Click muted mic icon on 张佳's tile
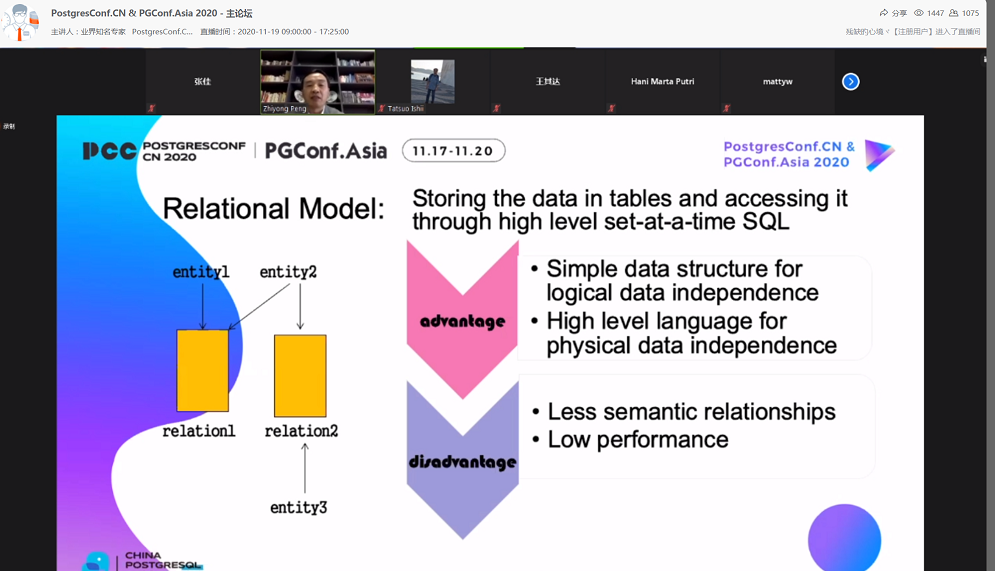Viewport: 995px width, 571px height. coord(152,108)
